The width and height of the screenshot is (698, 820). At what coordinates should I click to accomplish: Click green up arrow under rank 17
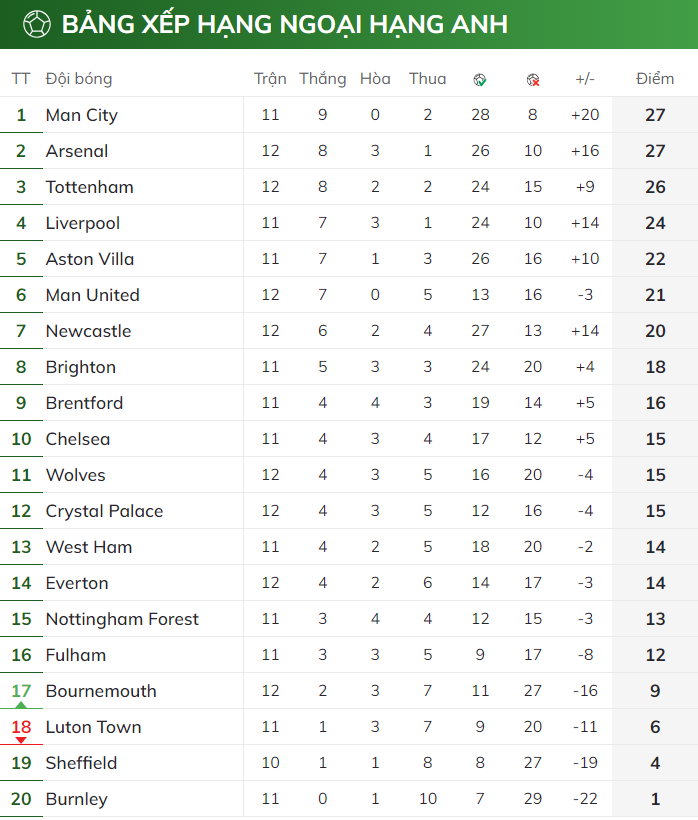tap(21, 705)
